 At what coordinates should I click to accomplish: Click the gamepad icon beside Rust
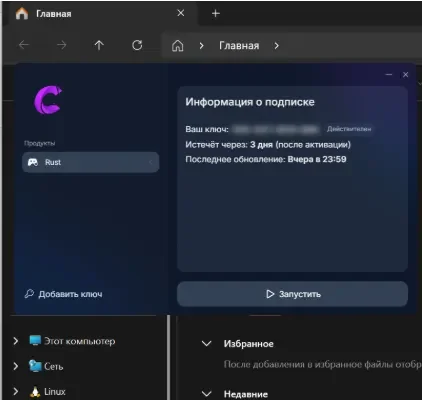[x=33, y=162]
